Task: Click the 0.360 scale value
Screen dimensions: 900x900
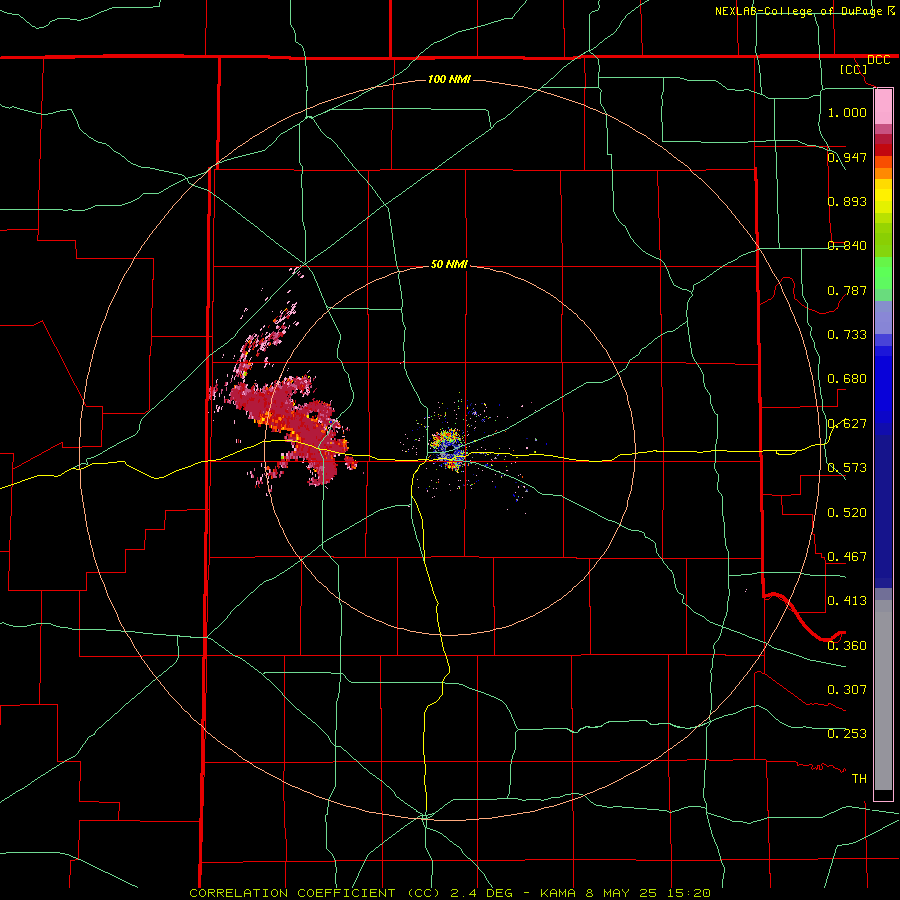Action: (x=847, y=645)
